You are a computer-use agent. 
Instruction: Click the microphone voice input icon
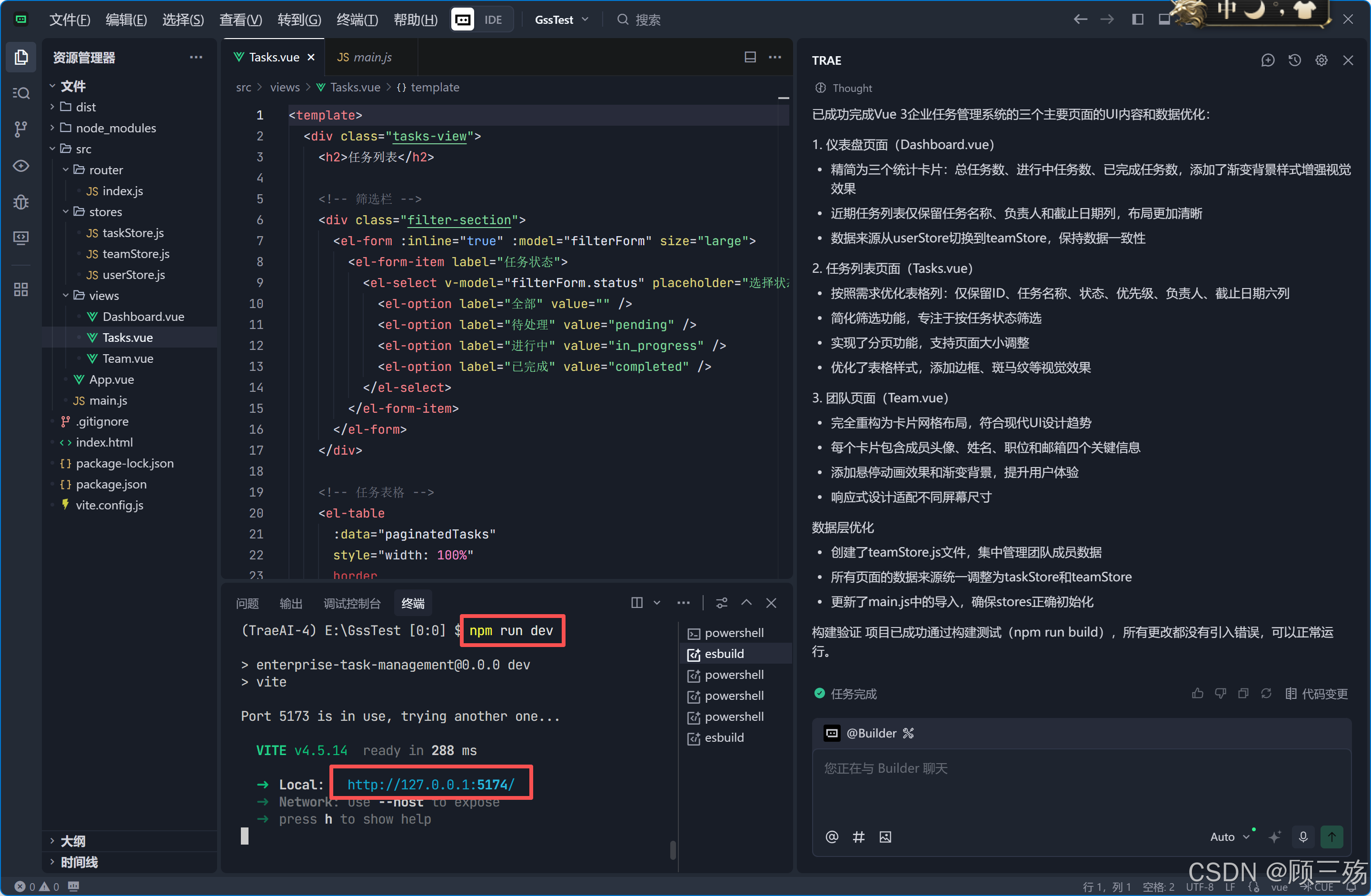click(1303, 836)
